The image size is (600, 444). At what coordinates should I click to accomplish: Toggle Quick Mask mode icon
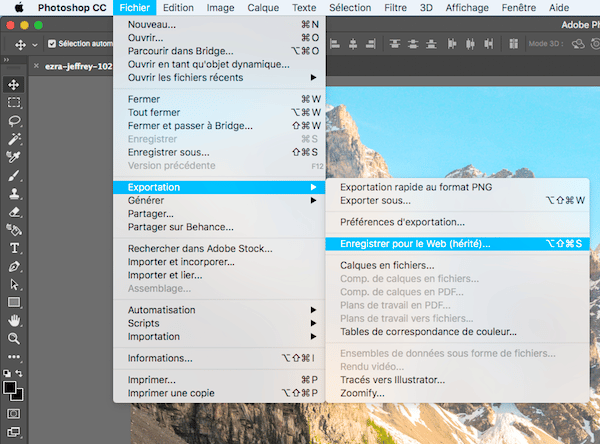[14, 412]
